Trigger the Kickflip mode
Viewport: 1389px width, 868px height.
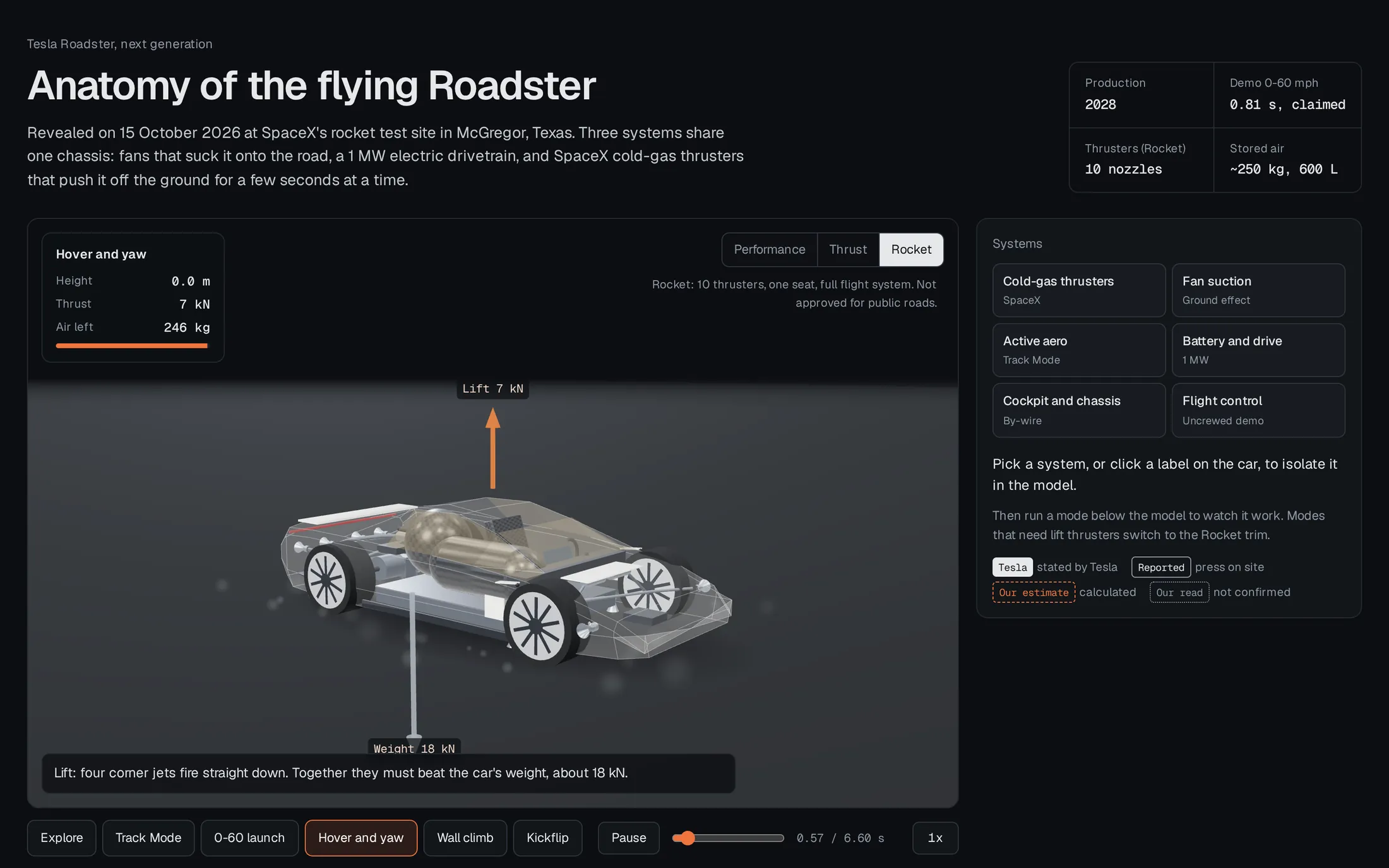coord(547,838)
